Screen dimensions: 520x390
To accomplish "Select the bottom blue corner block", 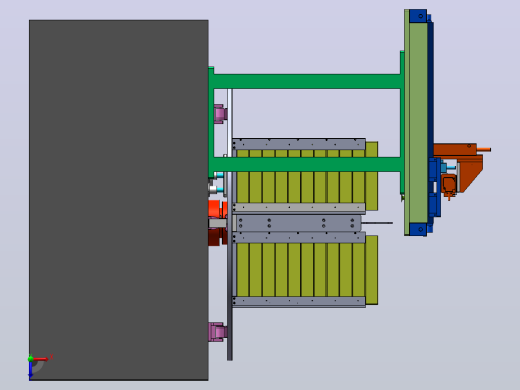I will pyautogui.click(x=418, y=229).
